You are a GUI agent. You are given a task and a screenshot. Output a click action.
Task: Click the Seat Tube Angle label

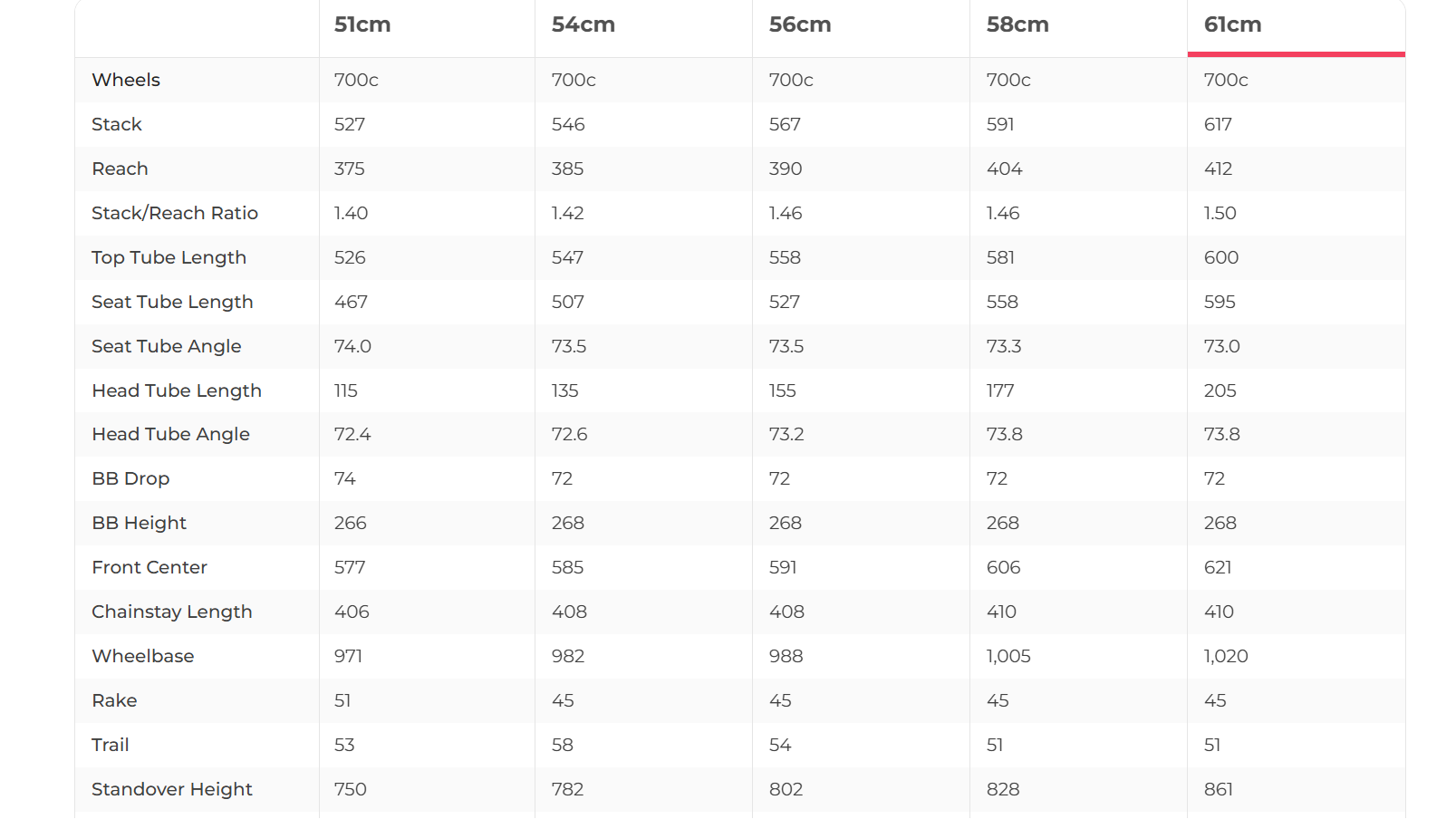pos(167,346)
